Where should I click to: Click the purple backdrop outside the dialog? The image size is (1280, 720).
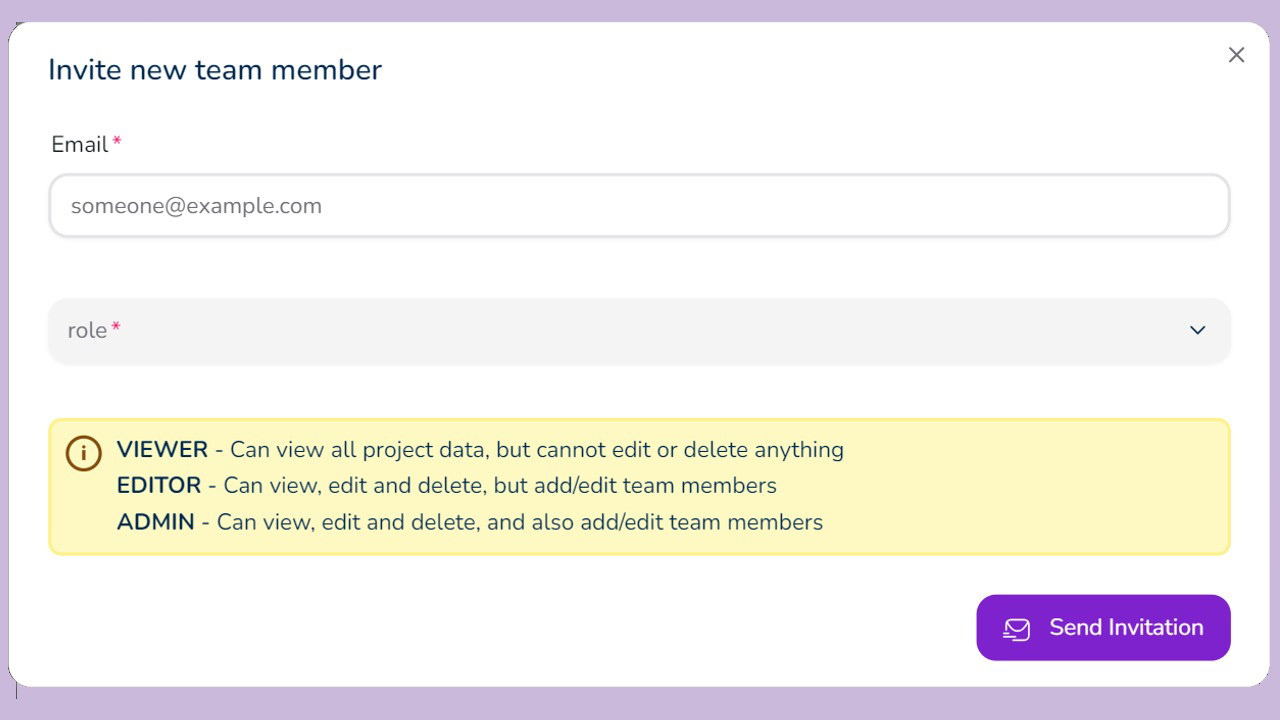click(640, 705)
